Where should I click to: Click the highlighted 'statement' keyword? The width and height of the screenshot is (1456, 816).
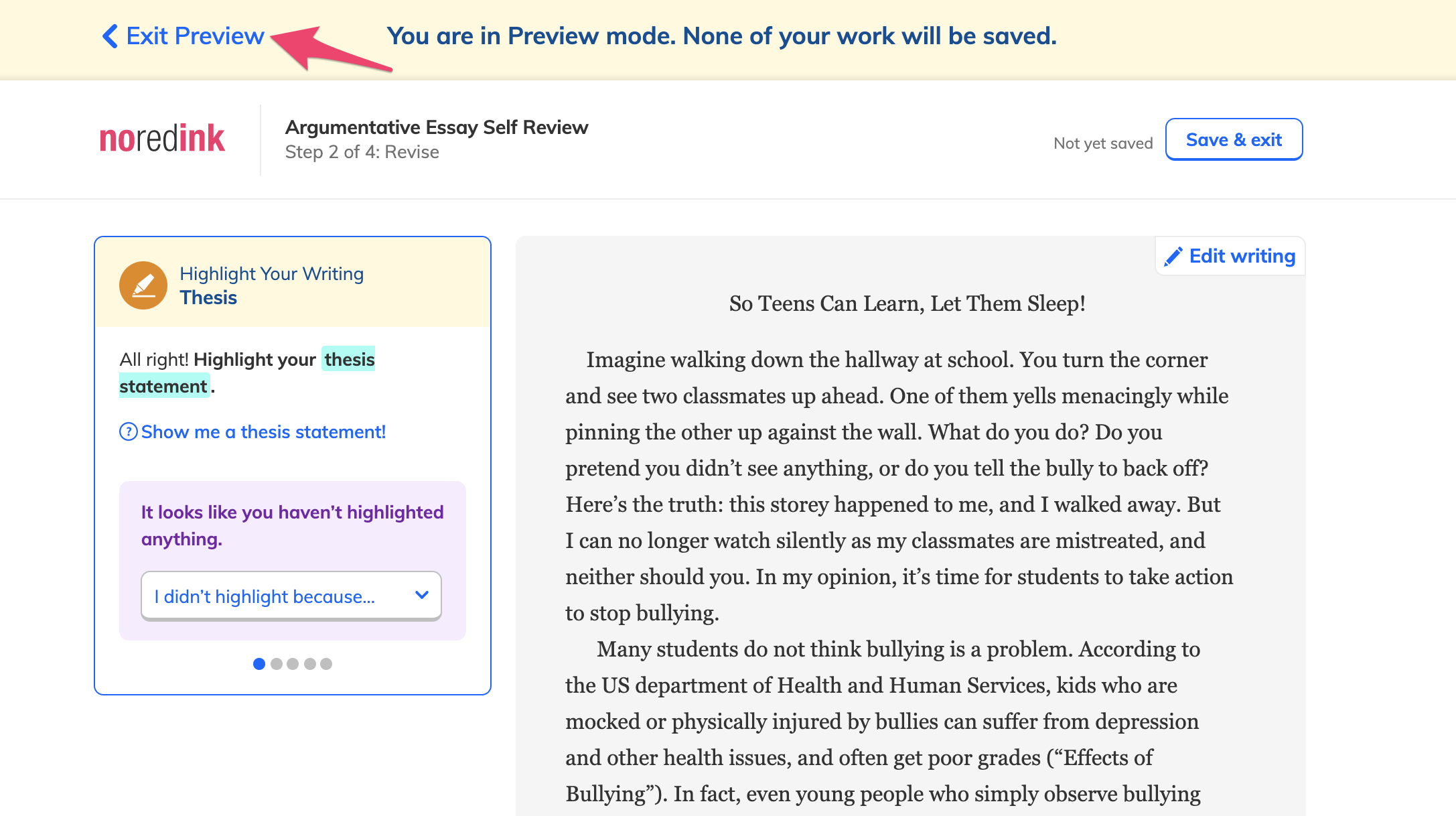[163, 386]
